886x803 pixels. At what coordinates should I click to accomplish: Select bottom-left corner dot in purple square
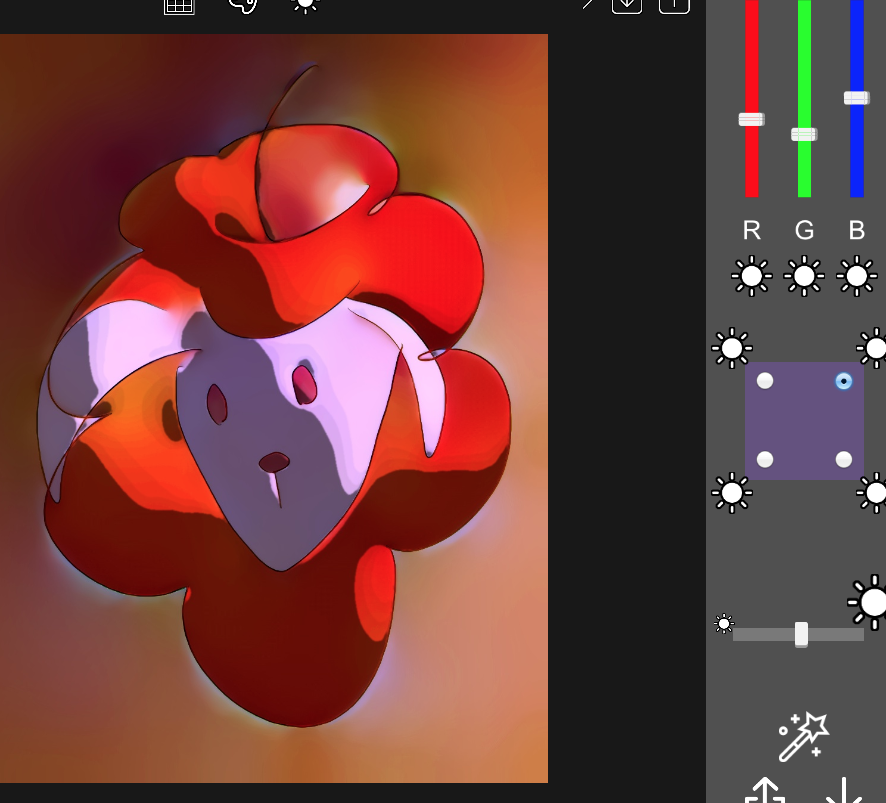click(765, 459)
